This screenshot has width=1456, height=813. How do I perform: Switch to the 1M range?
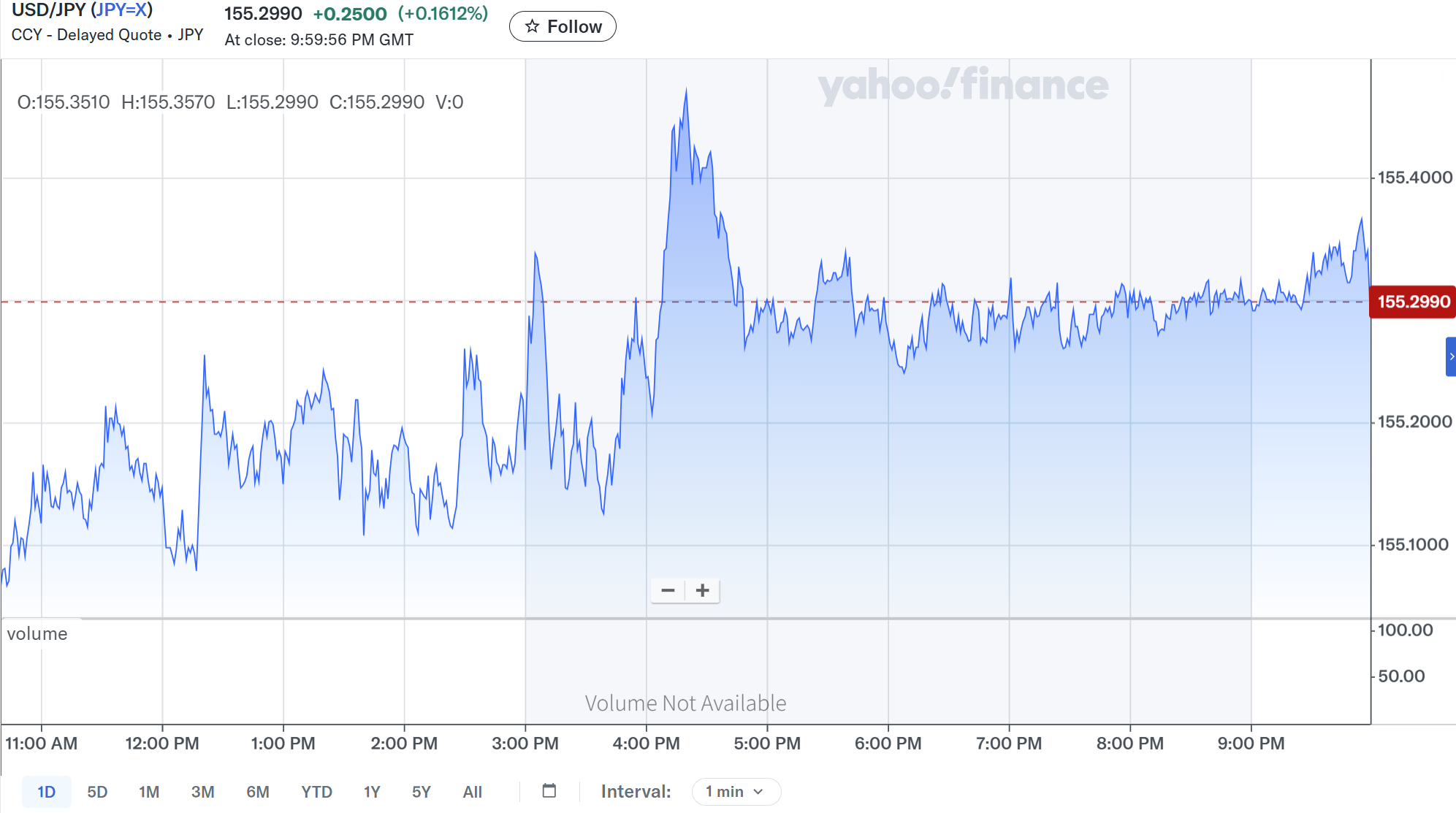(x=149, y=792)
